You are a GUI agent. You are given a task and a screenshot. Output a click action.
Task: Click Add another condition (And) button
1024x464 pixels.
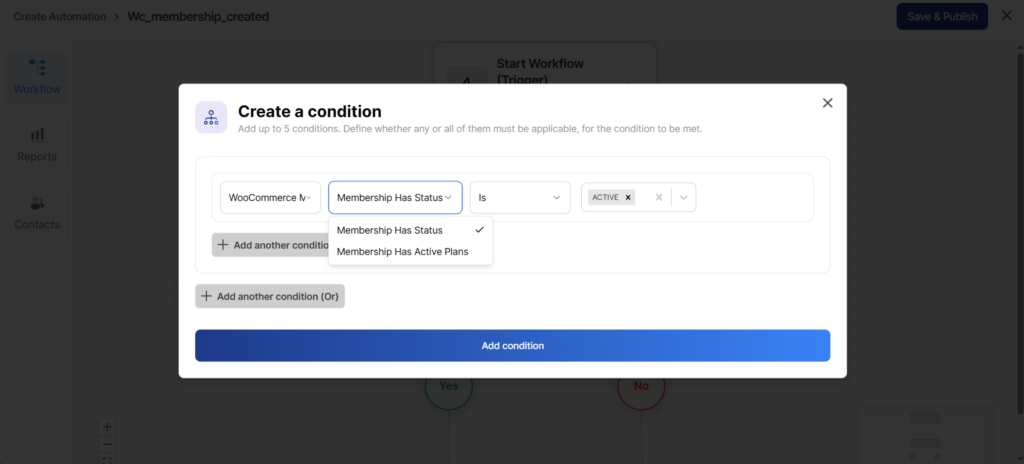272,245
